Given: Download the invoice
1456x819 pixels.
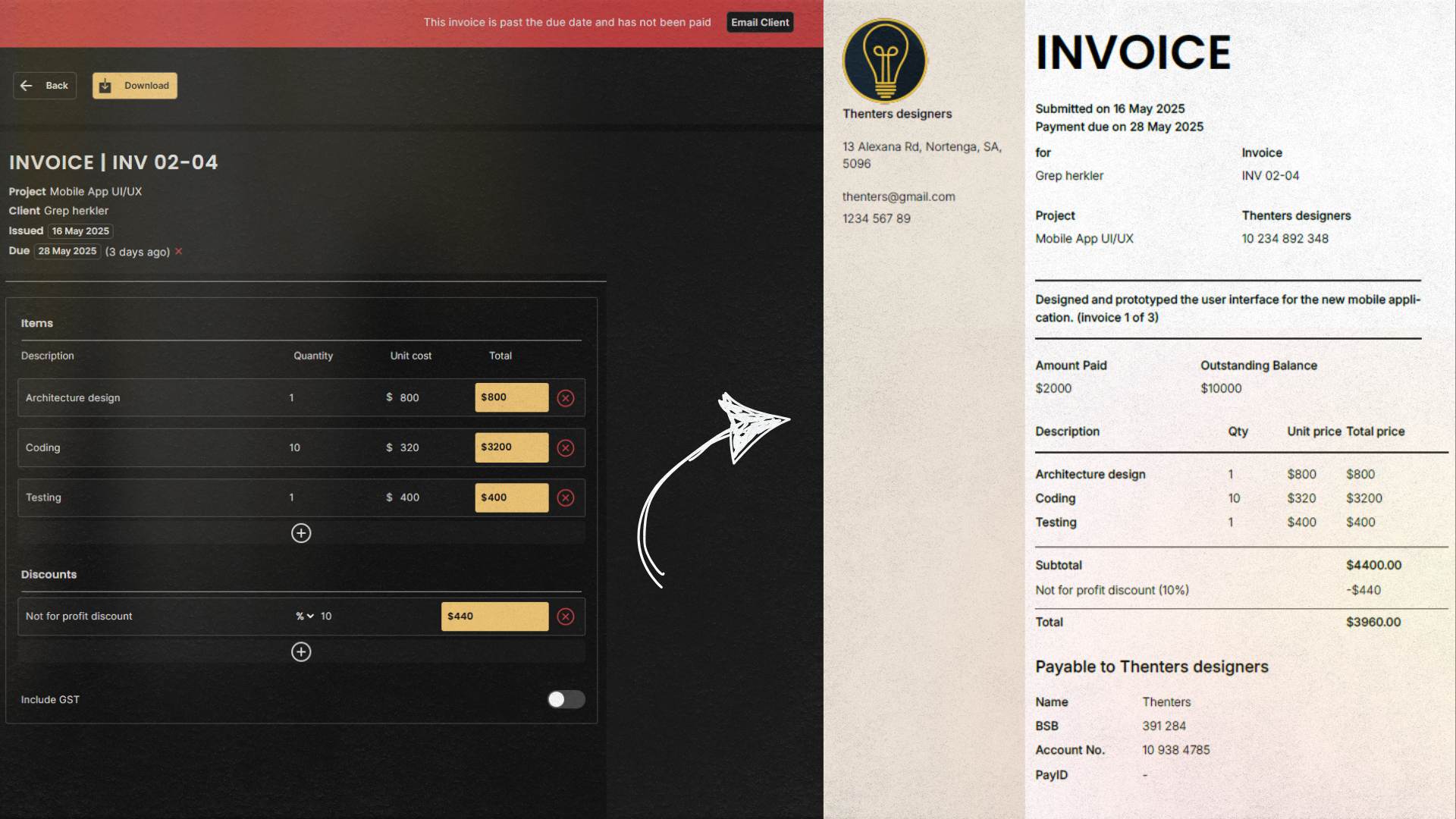Looking at the screenshot, I should (x=135, y=86).
